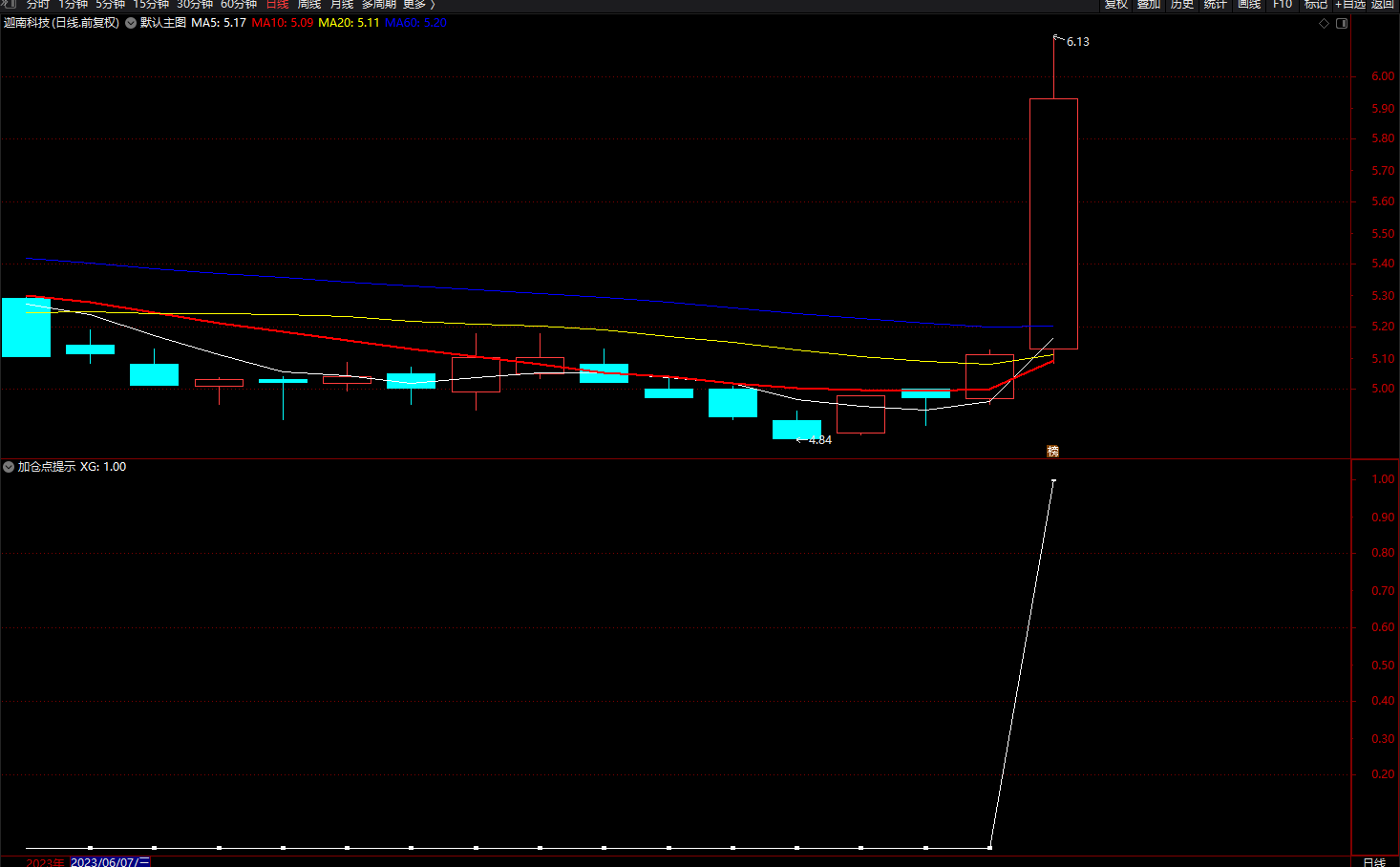Click the 叠加 overlay button

tap(1149, 5)
